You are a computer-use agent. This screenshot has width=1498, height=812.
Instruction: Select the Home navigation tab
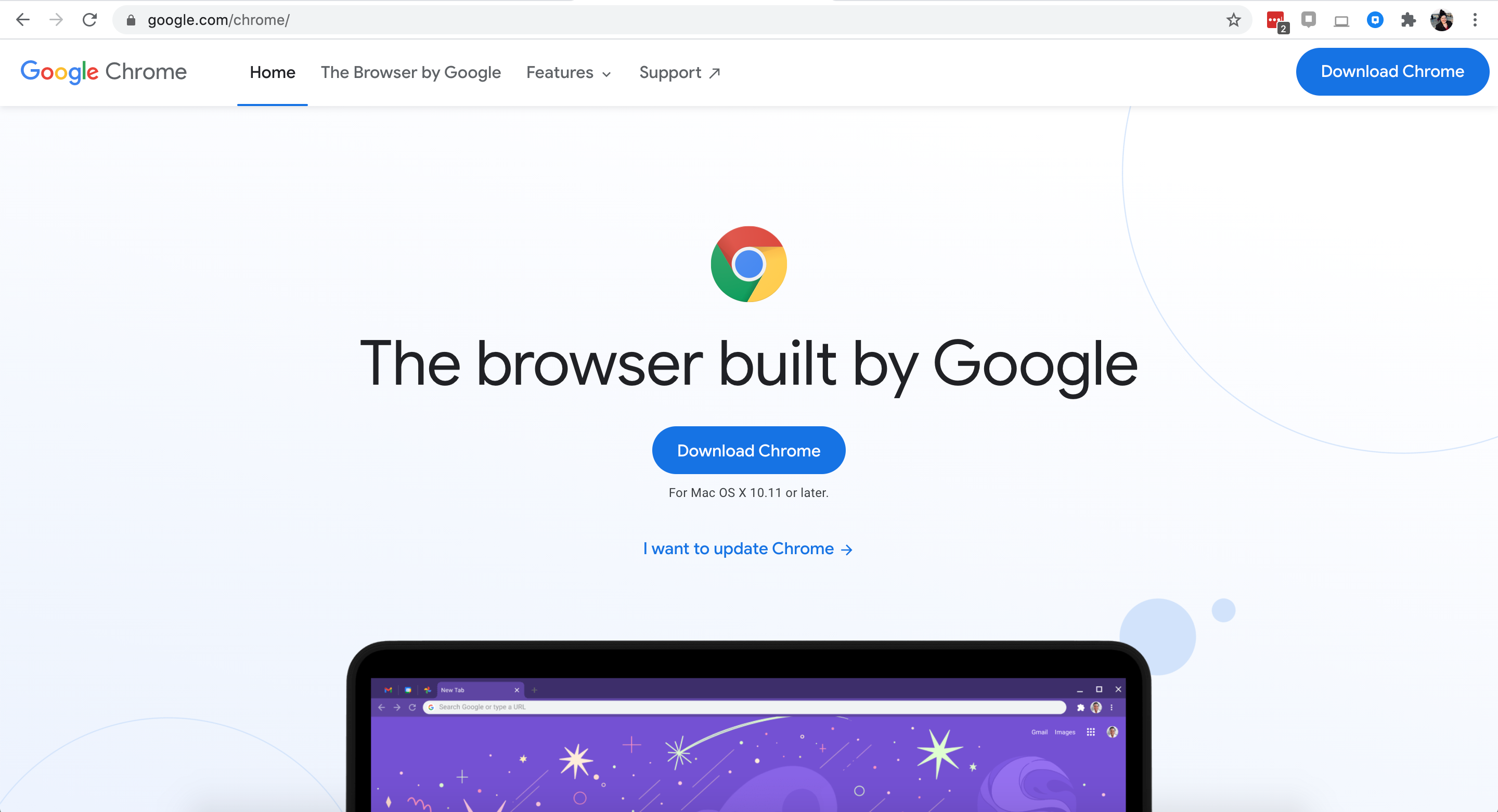click(x=273, y=72)
